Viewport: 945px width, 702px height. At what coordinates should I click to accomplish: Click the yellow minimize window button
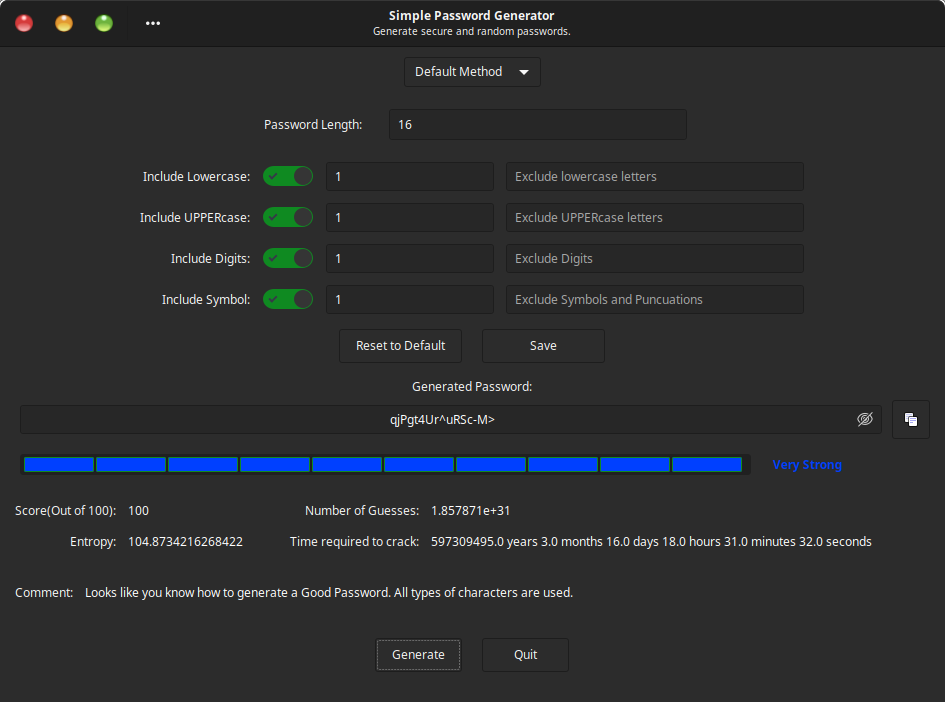click(x=64, y=23)
